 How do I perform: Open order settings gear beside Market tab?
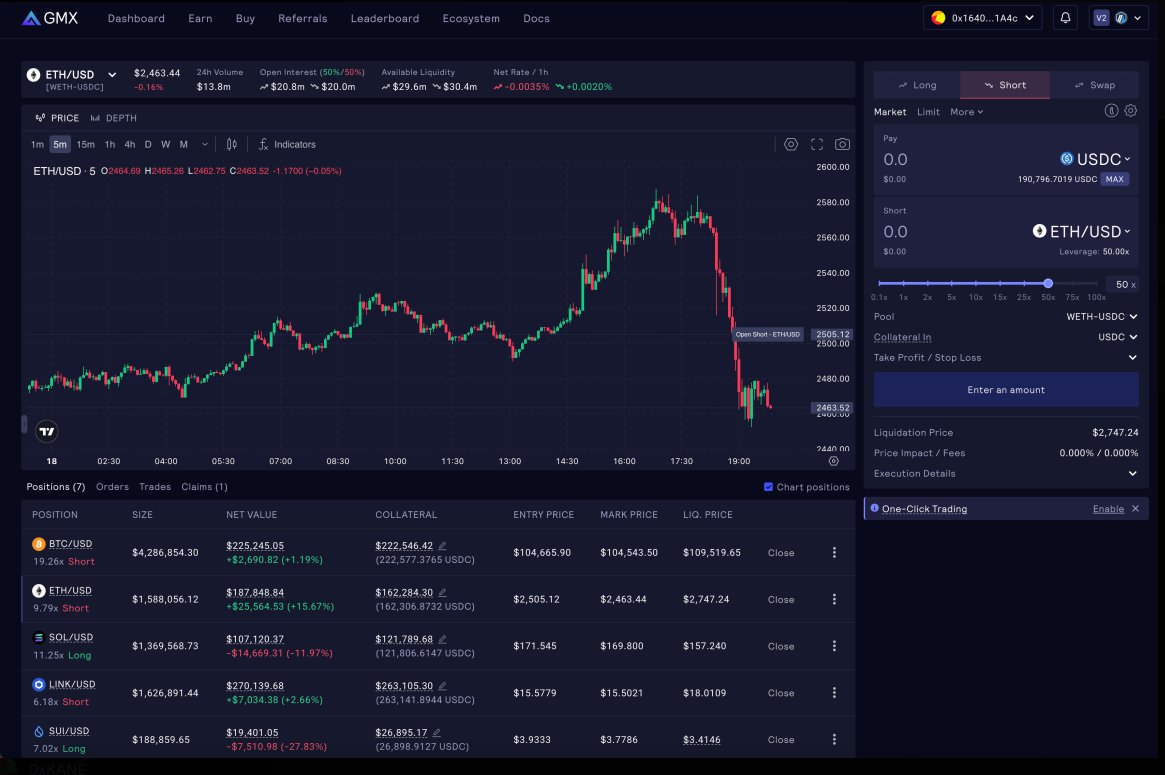click(x=1131, y=110)
